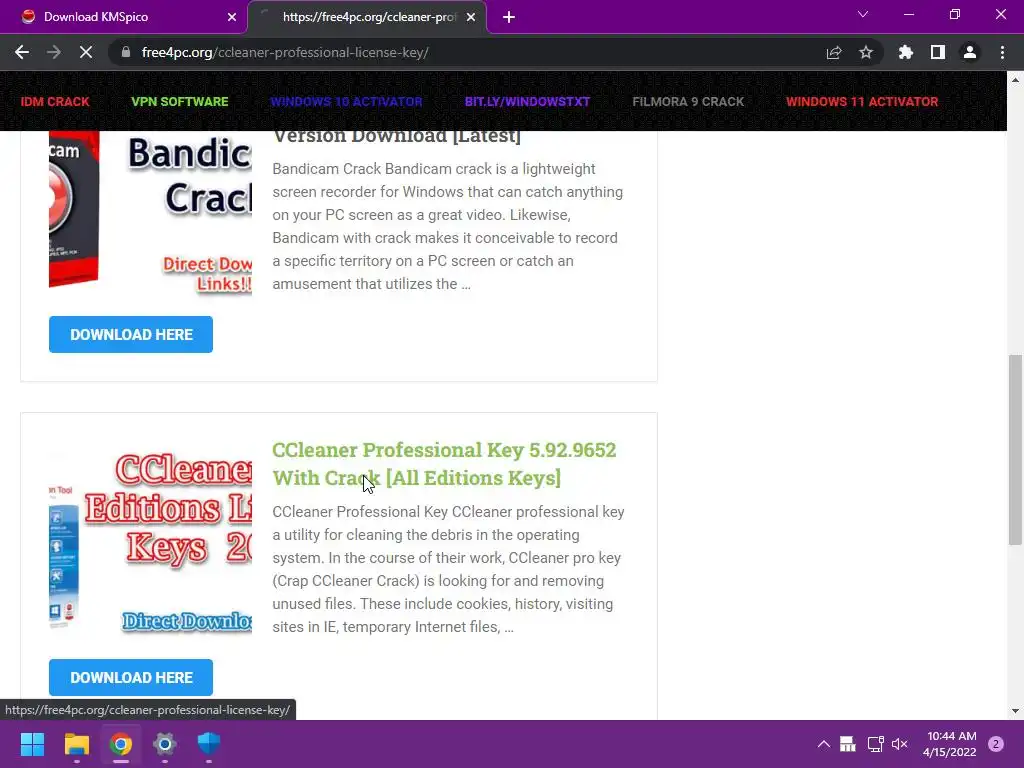Expand the tab search chevron
1024x768 pixels.
pyautogui.click(x=863, y=14)
